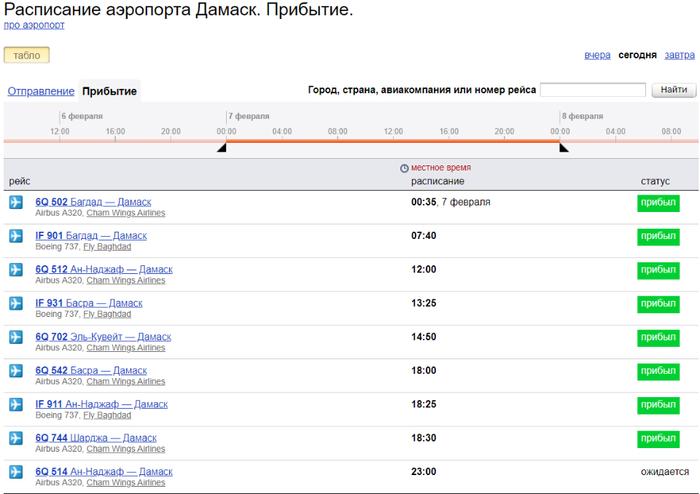Click the left black timeline range marker
This screenshot has height=494, width=700.
click(222, 148)
